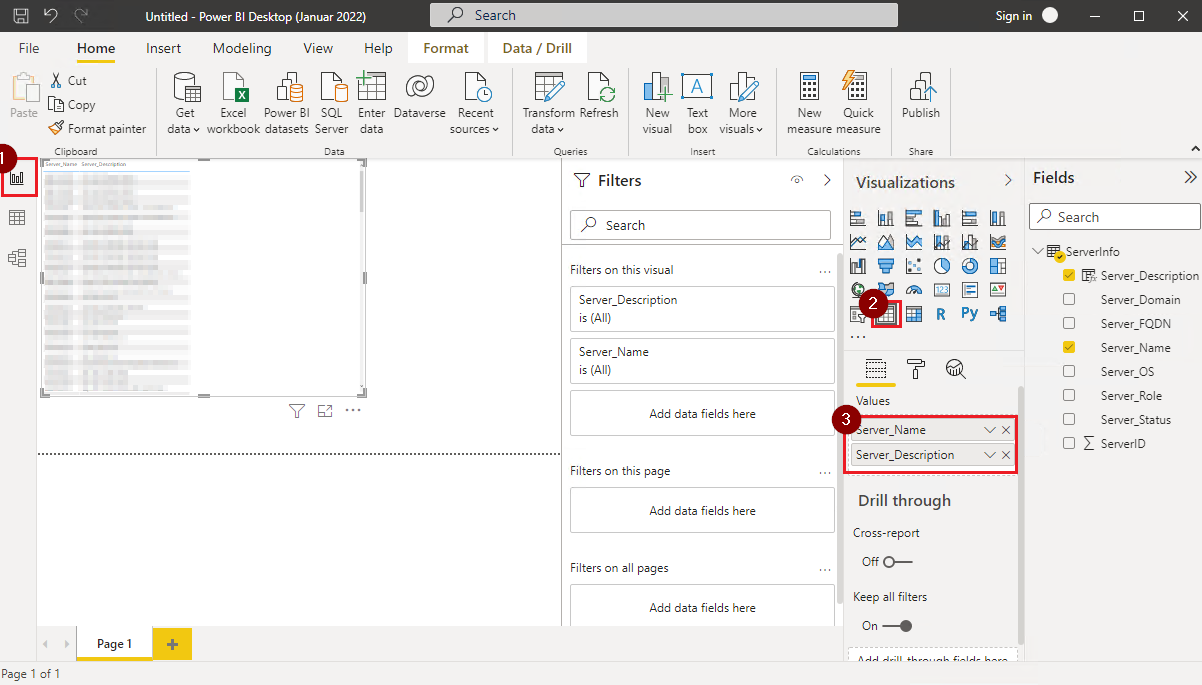1202x685 pixels.
Task: Connect to Power BI datasets
Action: tap(286, 103)
